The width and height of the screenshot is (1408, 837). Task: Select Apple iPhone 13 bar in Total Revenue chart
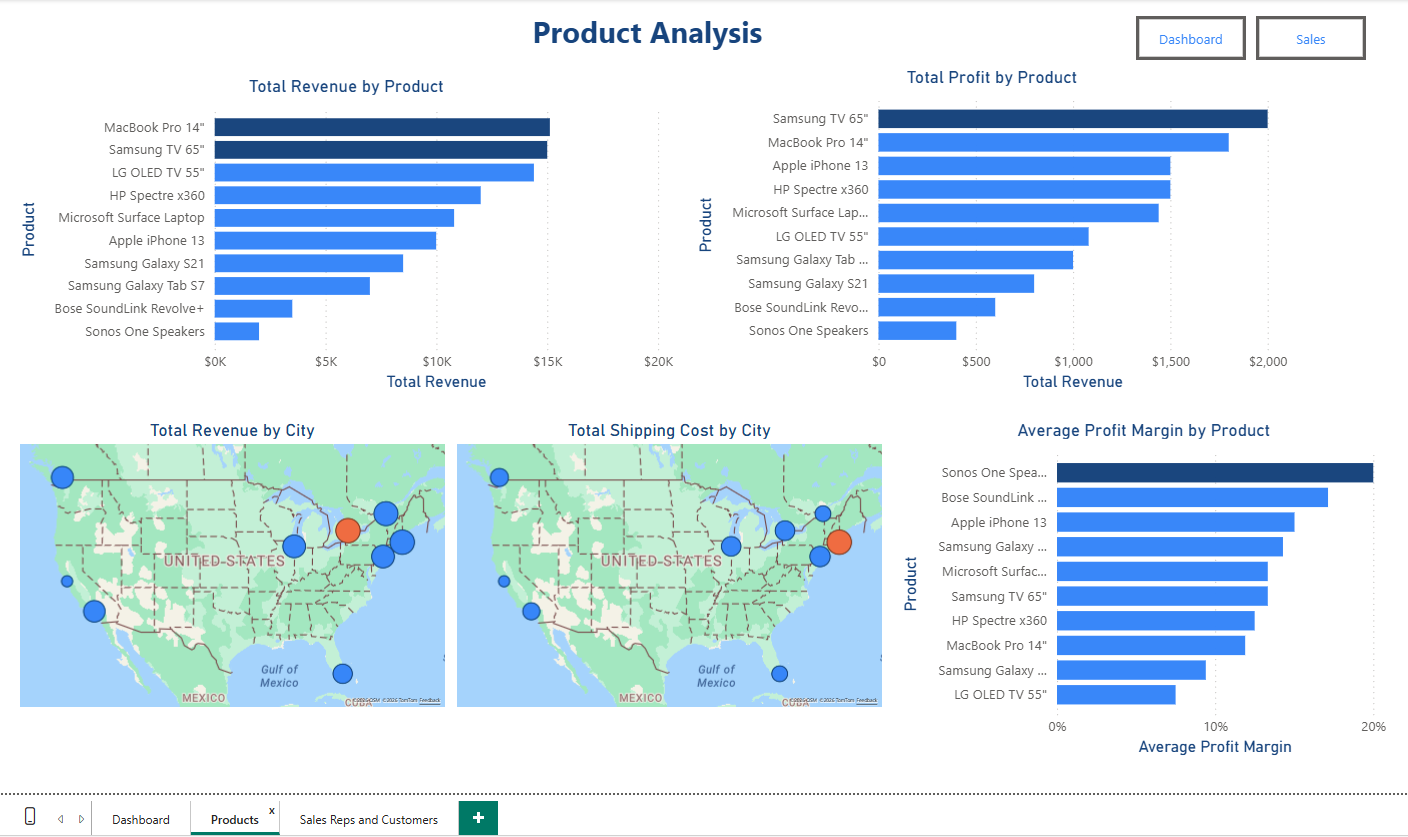tap(325, 240)
